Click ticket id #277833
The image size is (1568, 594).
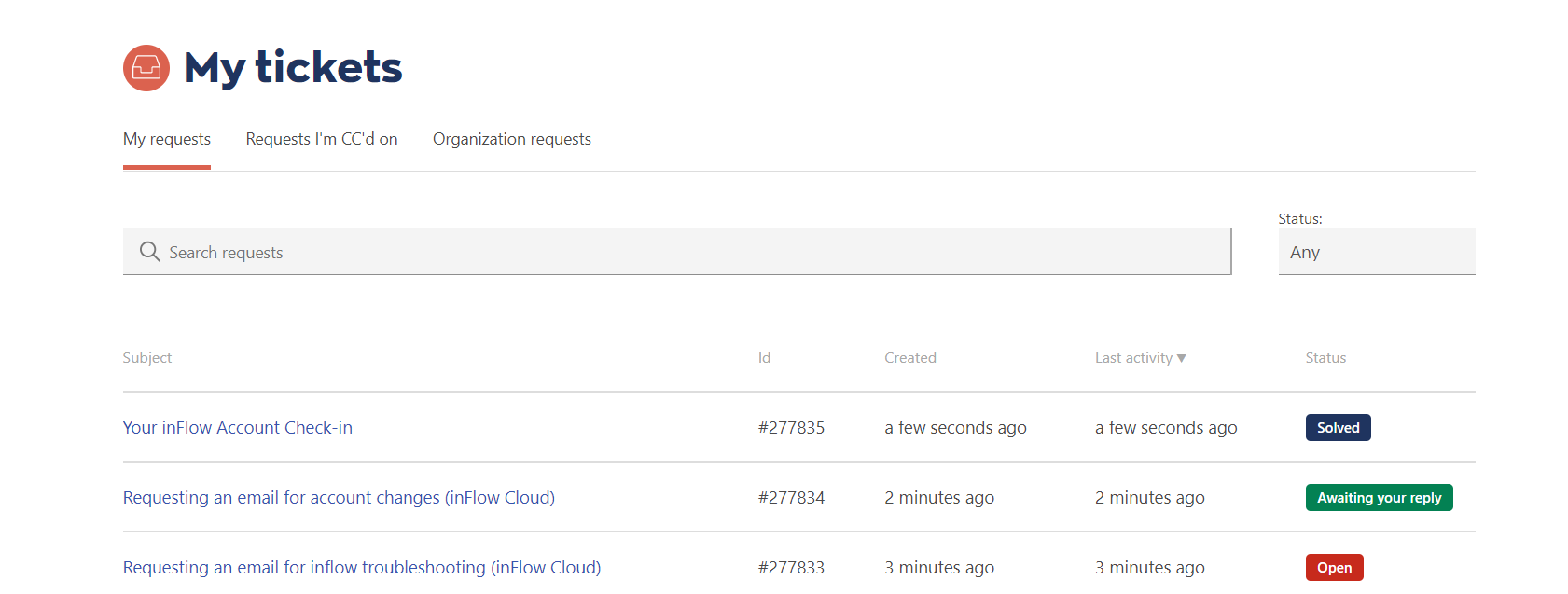(791, 568)
